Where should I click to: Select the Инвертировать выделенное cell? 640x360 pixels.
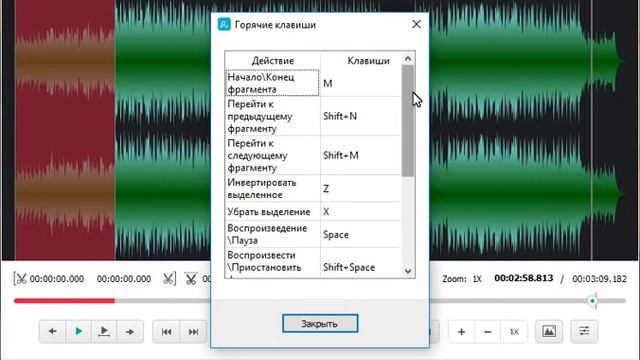click(x=272, y=189)
